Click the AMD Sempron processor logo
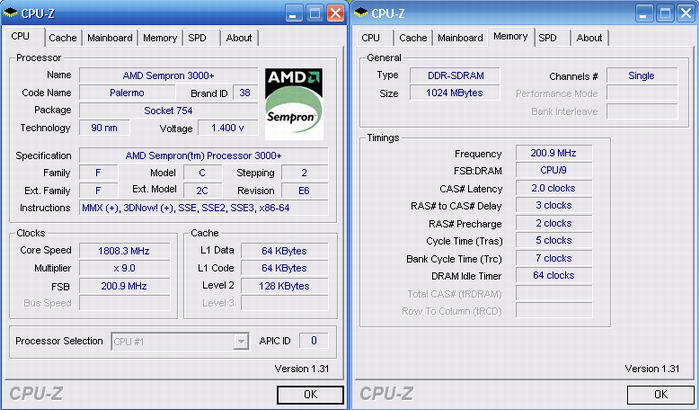Image resolution: width=699 pixels, height=410 pixels. click(x=294, y=103)
